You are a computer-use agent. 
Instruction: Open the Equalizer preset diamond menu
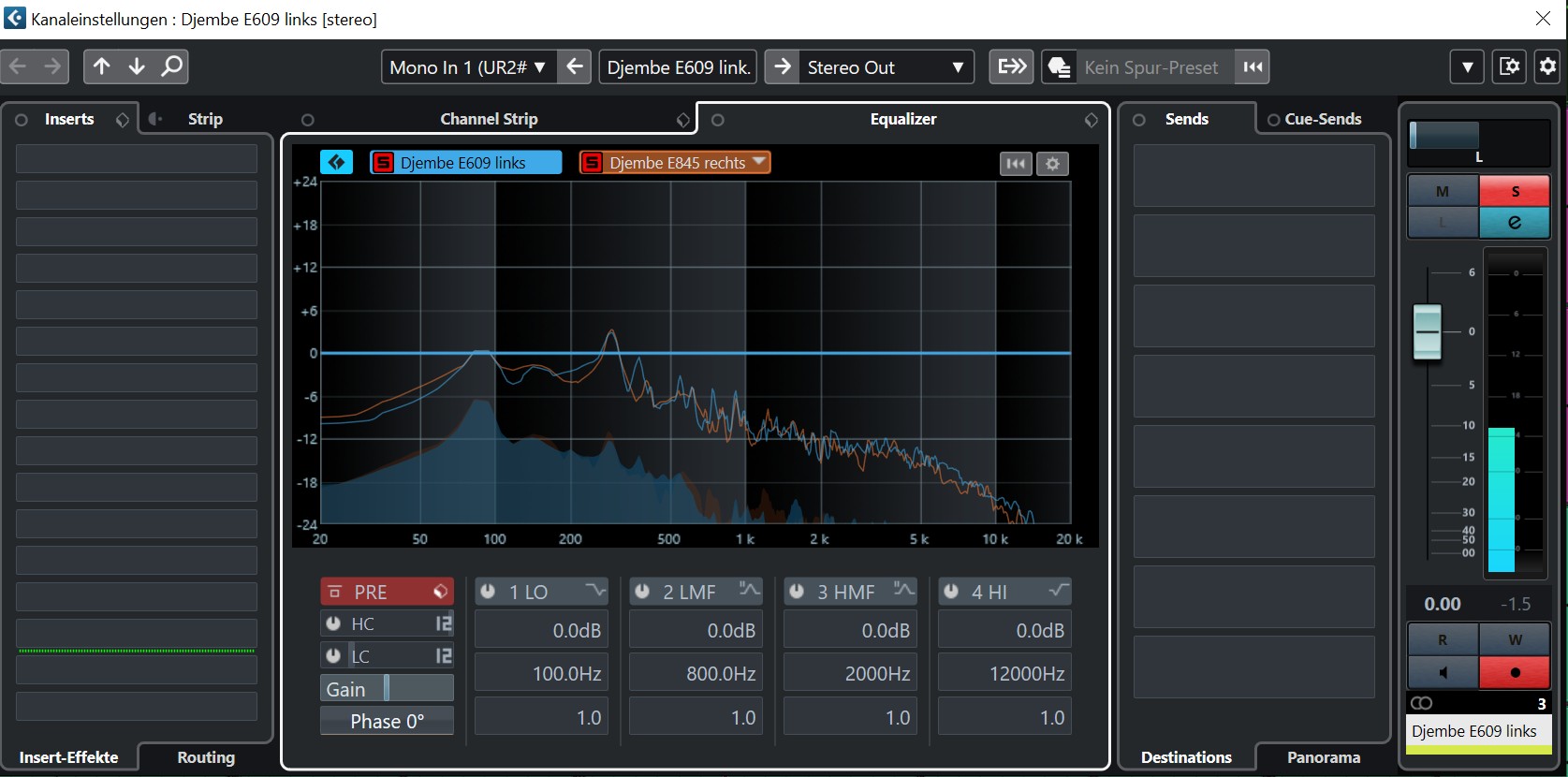(x=1092, y=120)
